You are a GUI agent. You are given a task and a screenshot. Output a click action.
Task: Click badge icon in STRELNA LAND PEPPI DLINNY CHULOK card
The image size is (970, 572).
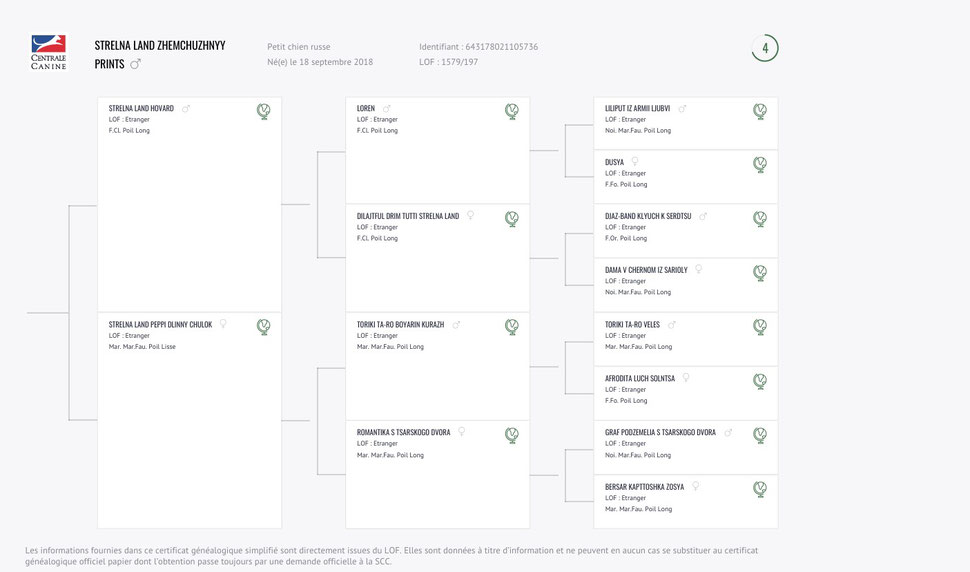tap(264, 327)
